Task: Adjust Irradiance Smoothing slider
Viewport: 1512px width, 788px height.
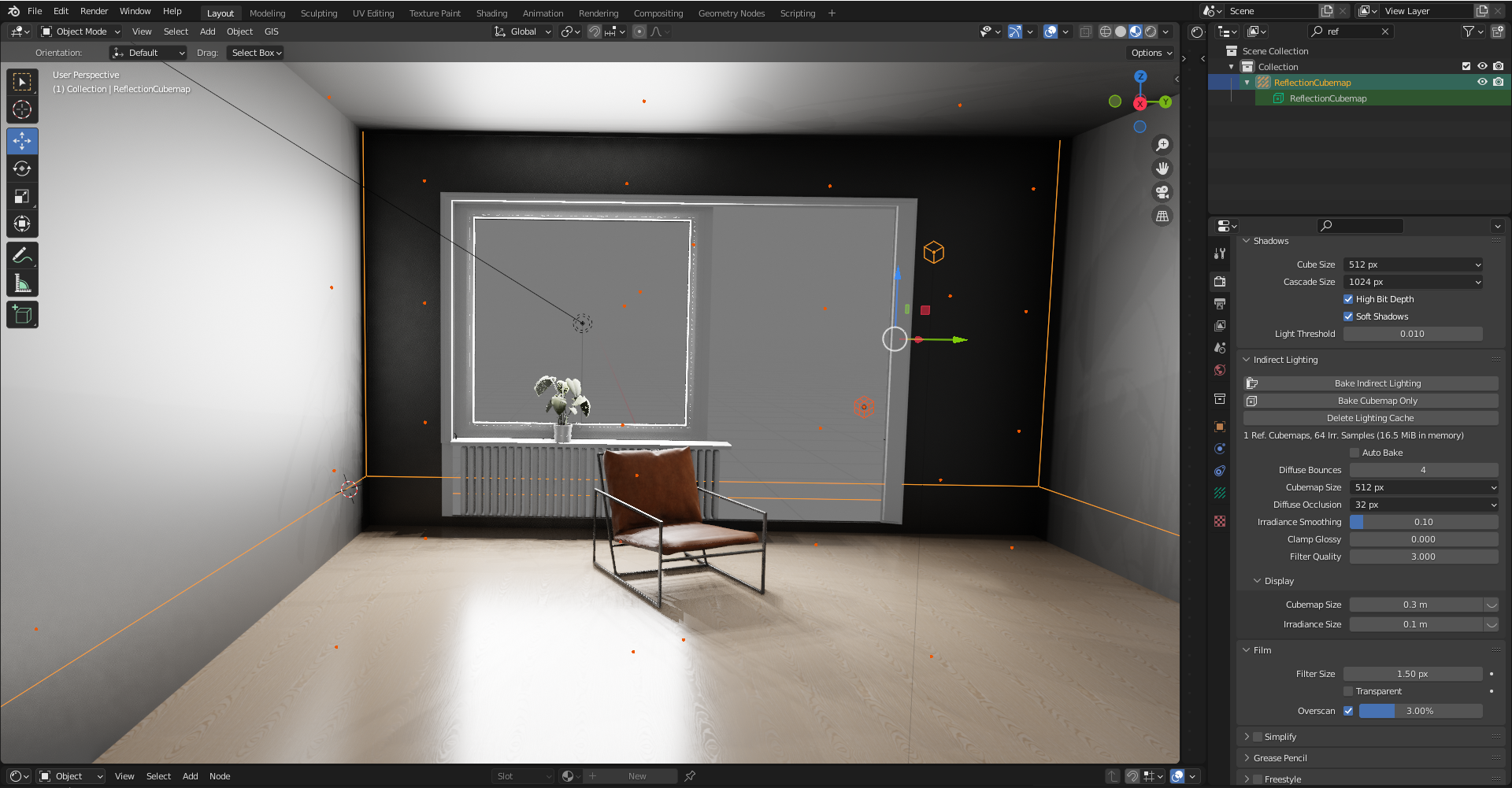Action: (x=1425, y=522)
